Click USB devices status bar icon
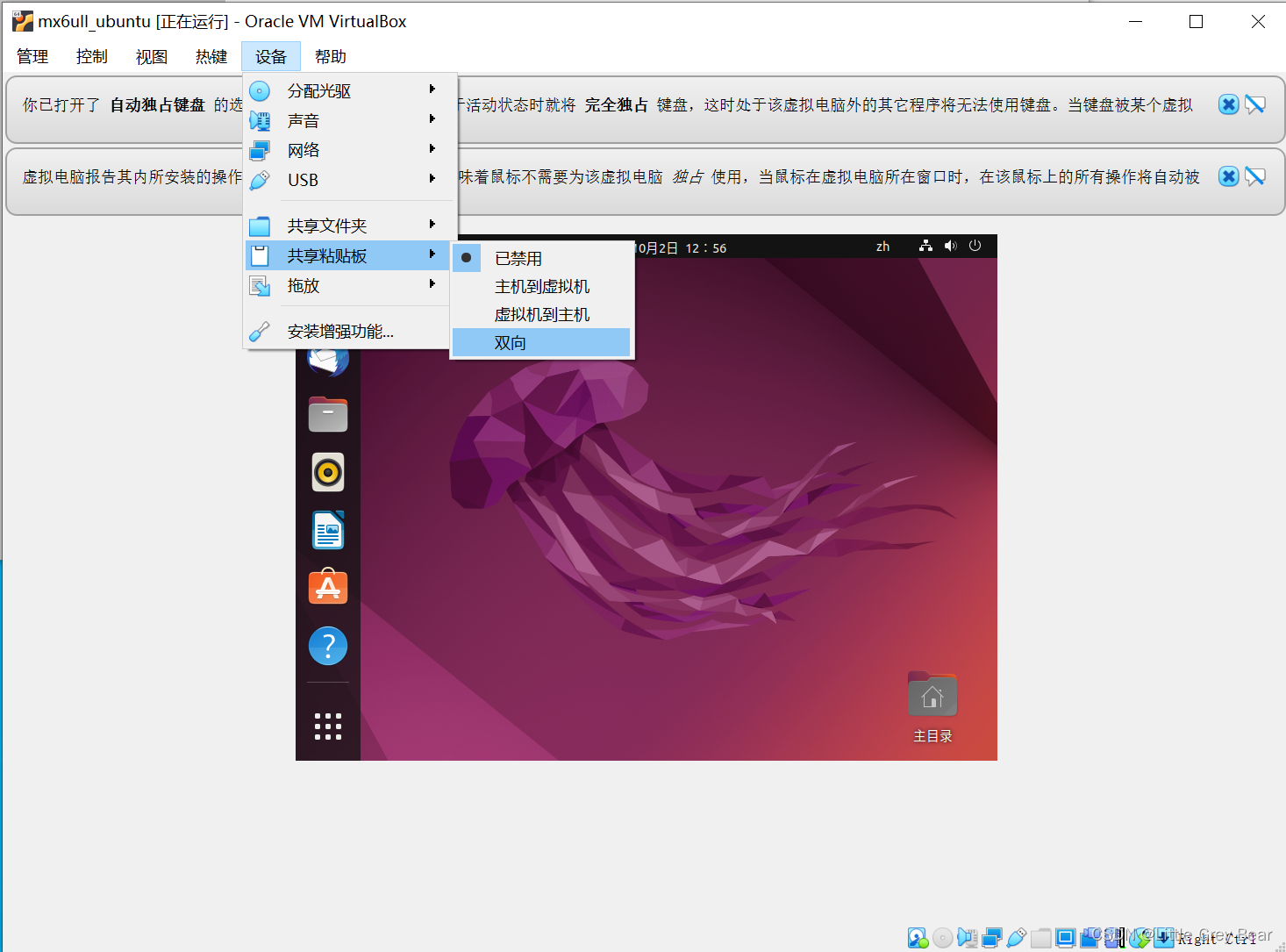The width and height of the screenshot is (1286, 952). [1017, 937]
